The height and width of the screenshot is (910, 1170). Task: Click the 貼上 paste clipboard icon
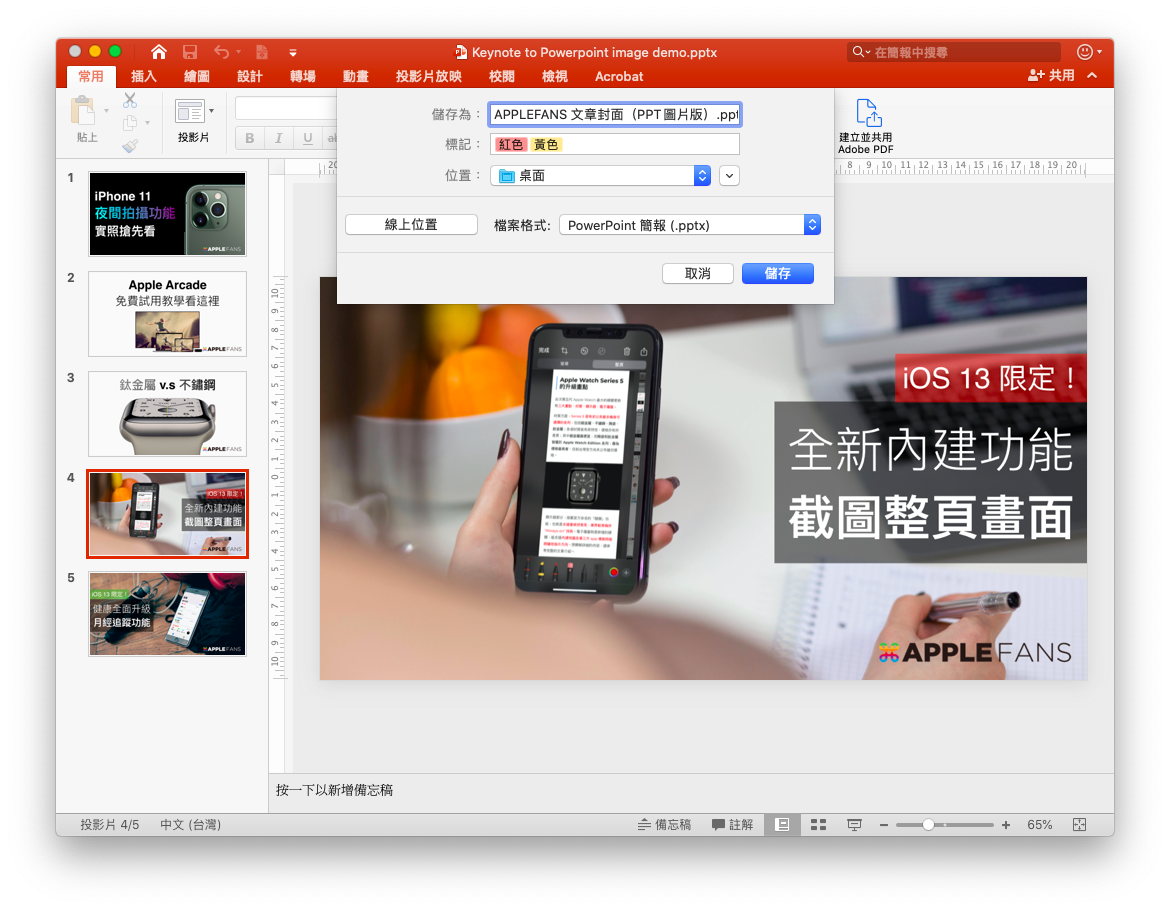click(x=83, y=111)
